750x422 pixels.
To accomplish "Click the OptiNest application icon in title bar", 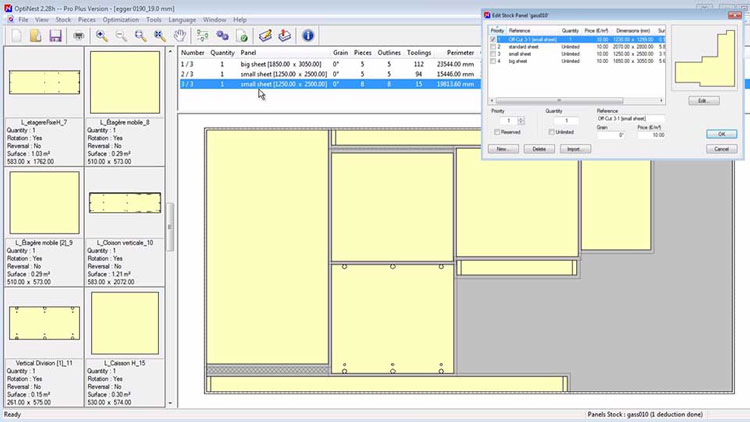I will point(8,9).
